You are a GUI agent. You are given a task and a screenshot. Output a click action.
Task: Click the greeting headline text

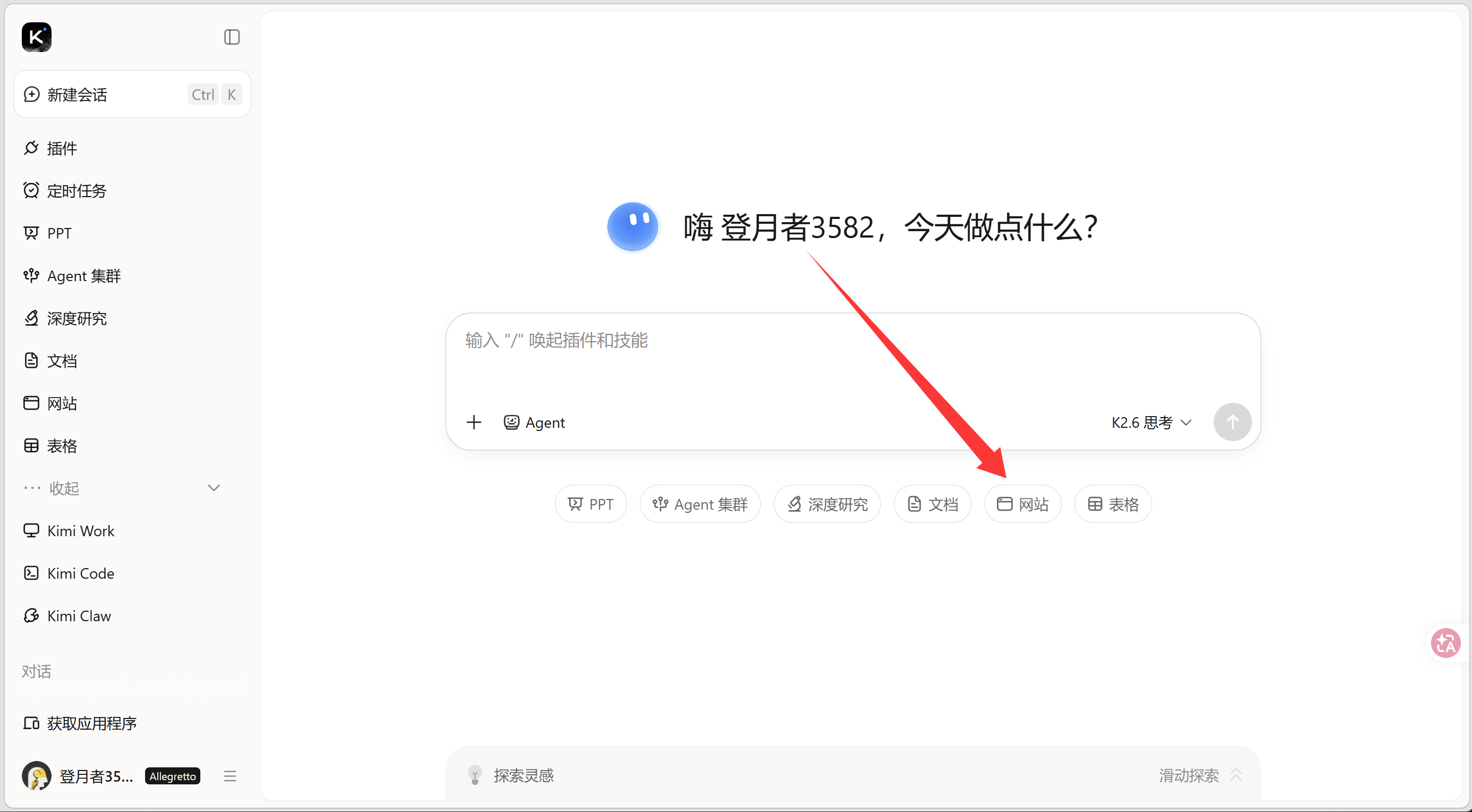(x=891, y=227)
